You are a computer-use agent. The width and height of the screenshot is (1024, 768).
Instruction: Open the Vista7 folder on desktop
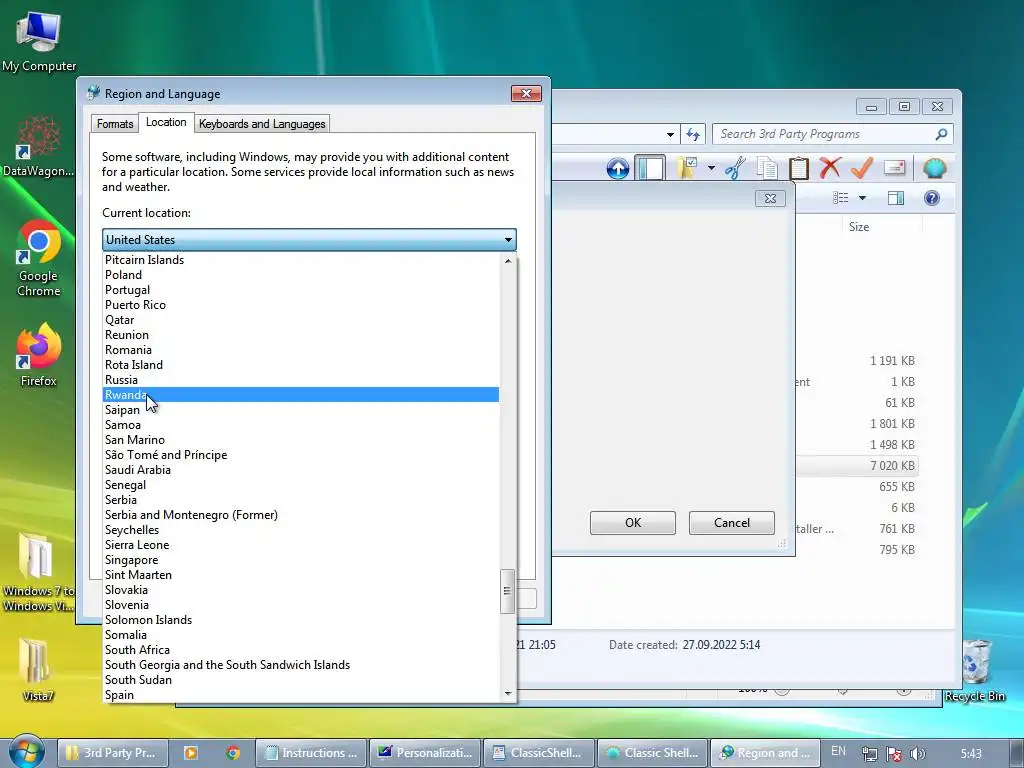(37, 669)
